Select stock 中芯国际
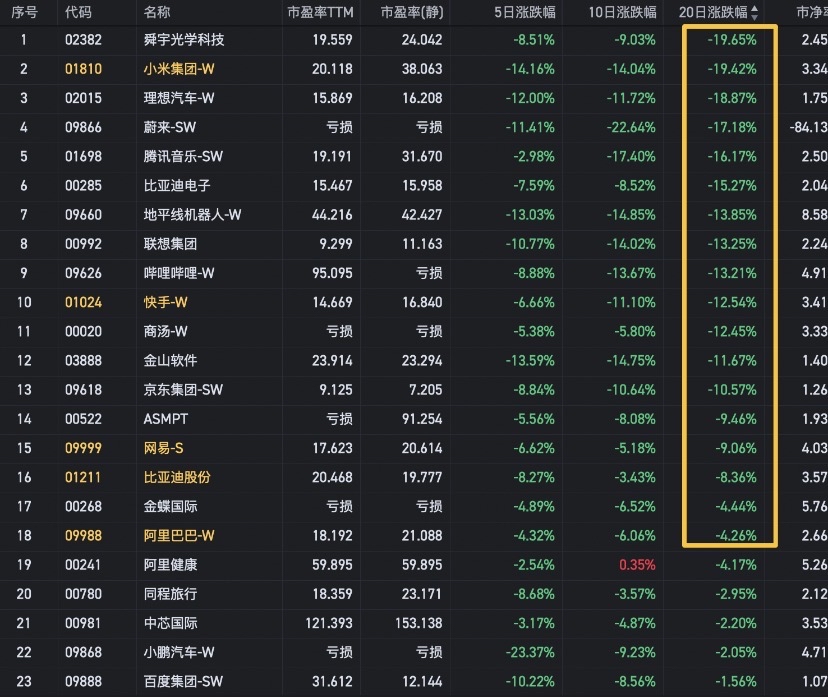Screen dimensions: 828x697 coord(170,623)
